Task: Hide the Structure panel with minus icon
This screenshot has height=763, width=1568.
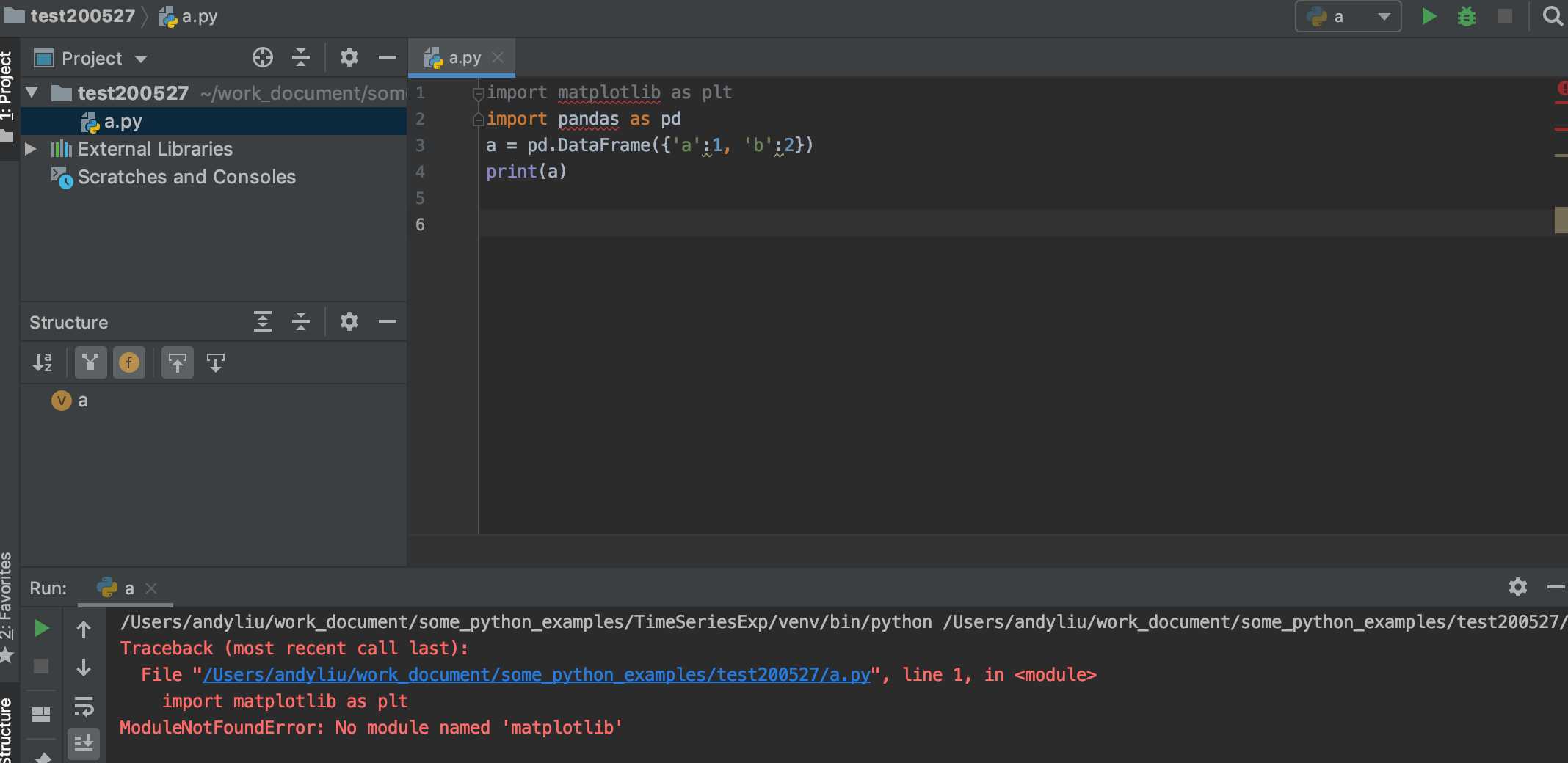Action: click(x=387, y=321)
